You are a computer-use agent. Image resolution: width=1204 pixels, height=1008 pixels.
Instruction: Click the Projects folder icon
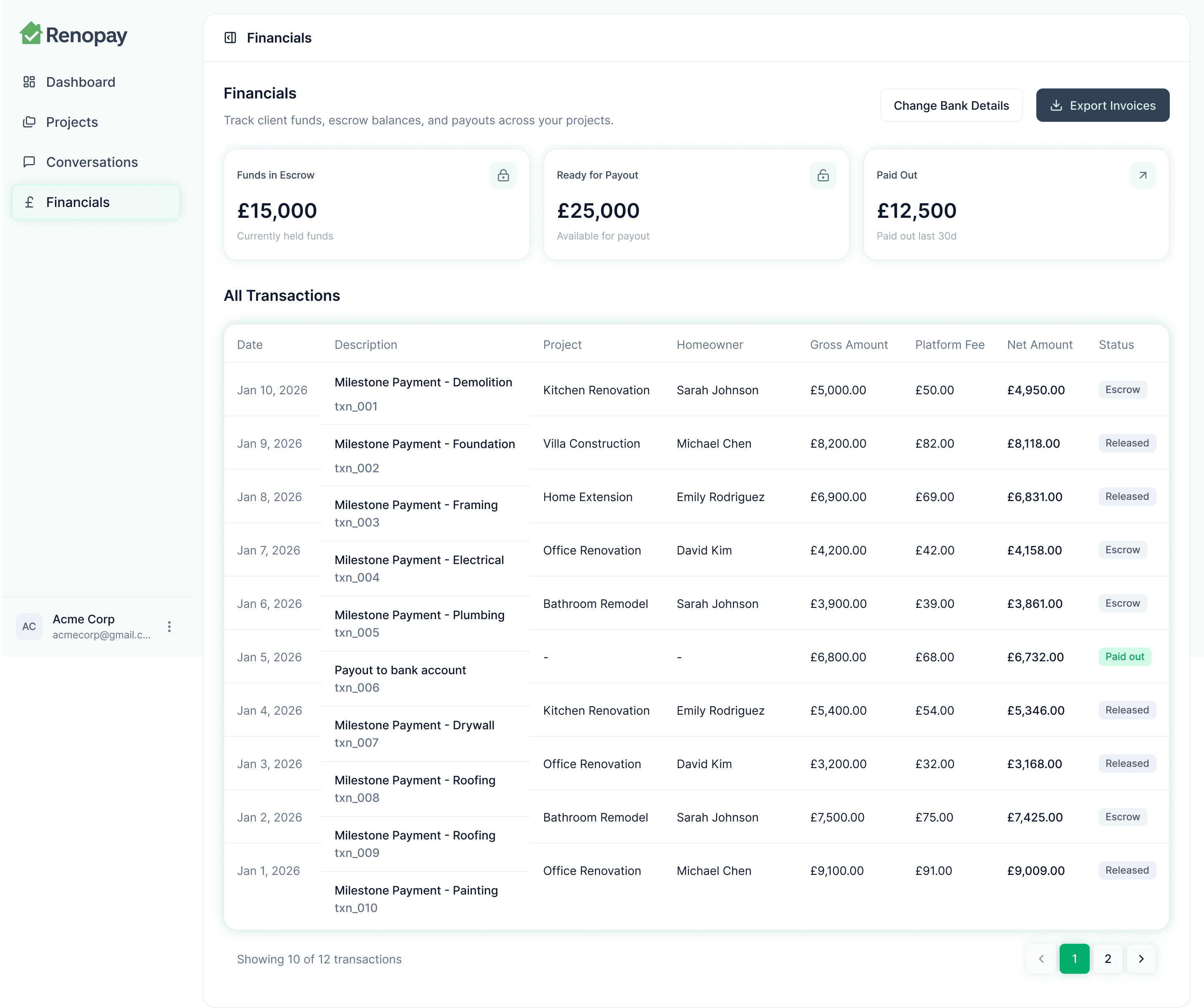click(x=29, y=122)
